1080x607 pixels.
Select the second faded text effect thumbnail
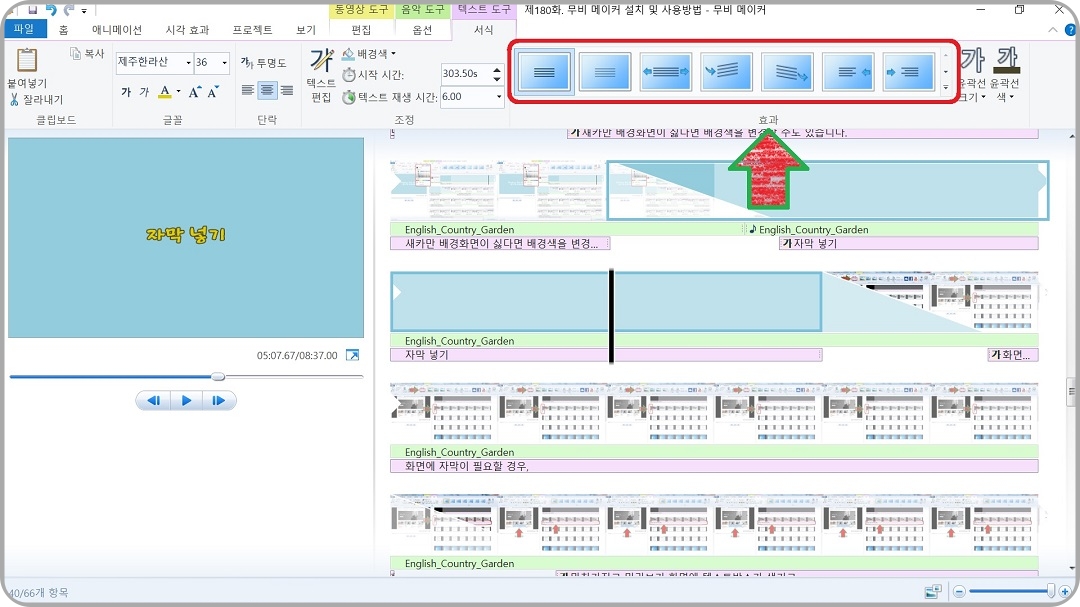pos(605,71)
